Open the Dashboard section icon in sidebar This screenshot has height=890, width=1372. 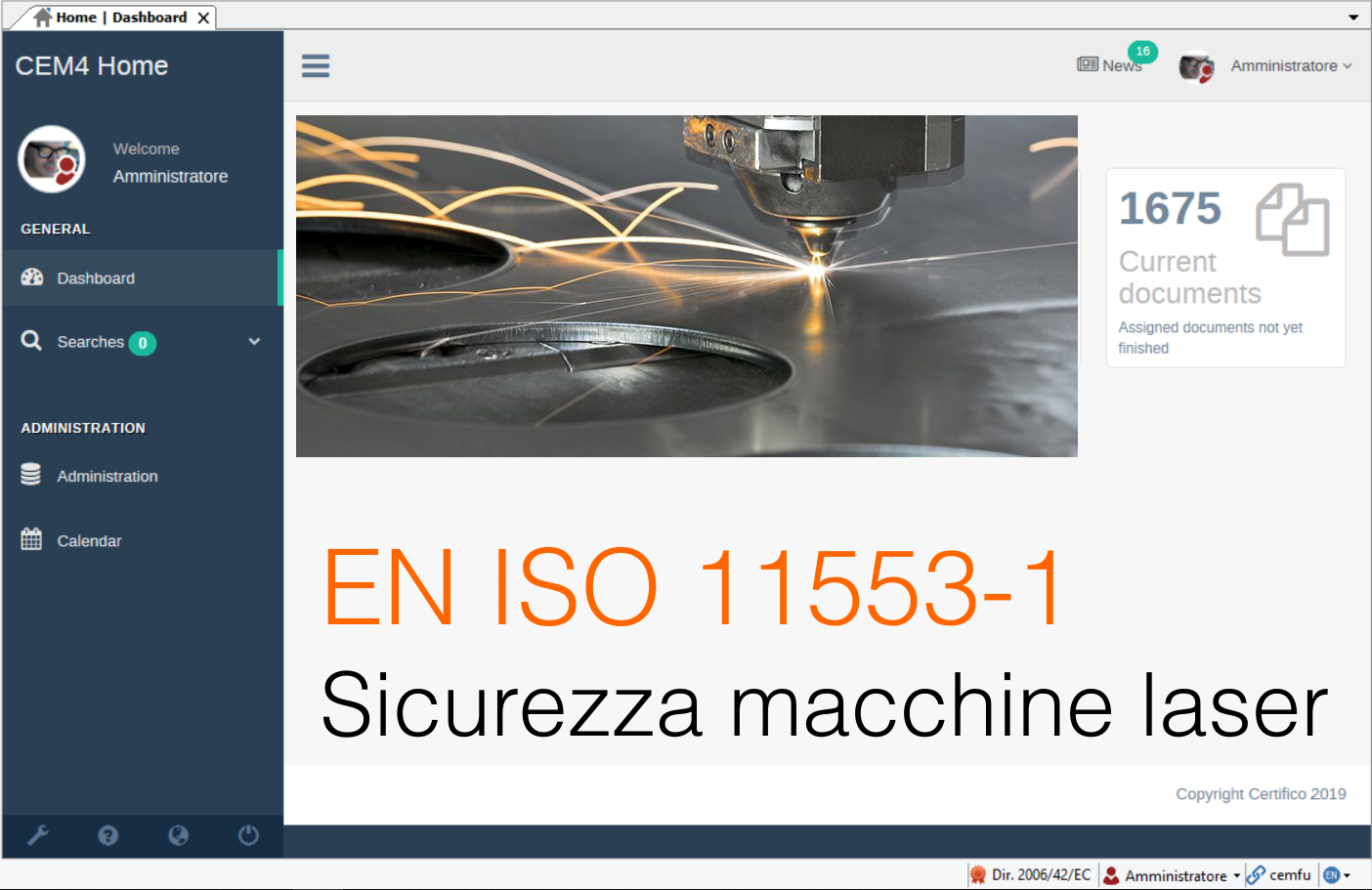[31, 277]
